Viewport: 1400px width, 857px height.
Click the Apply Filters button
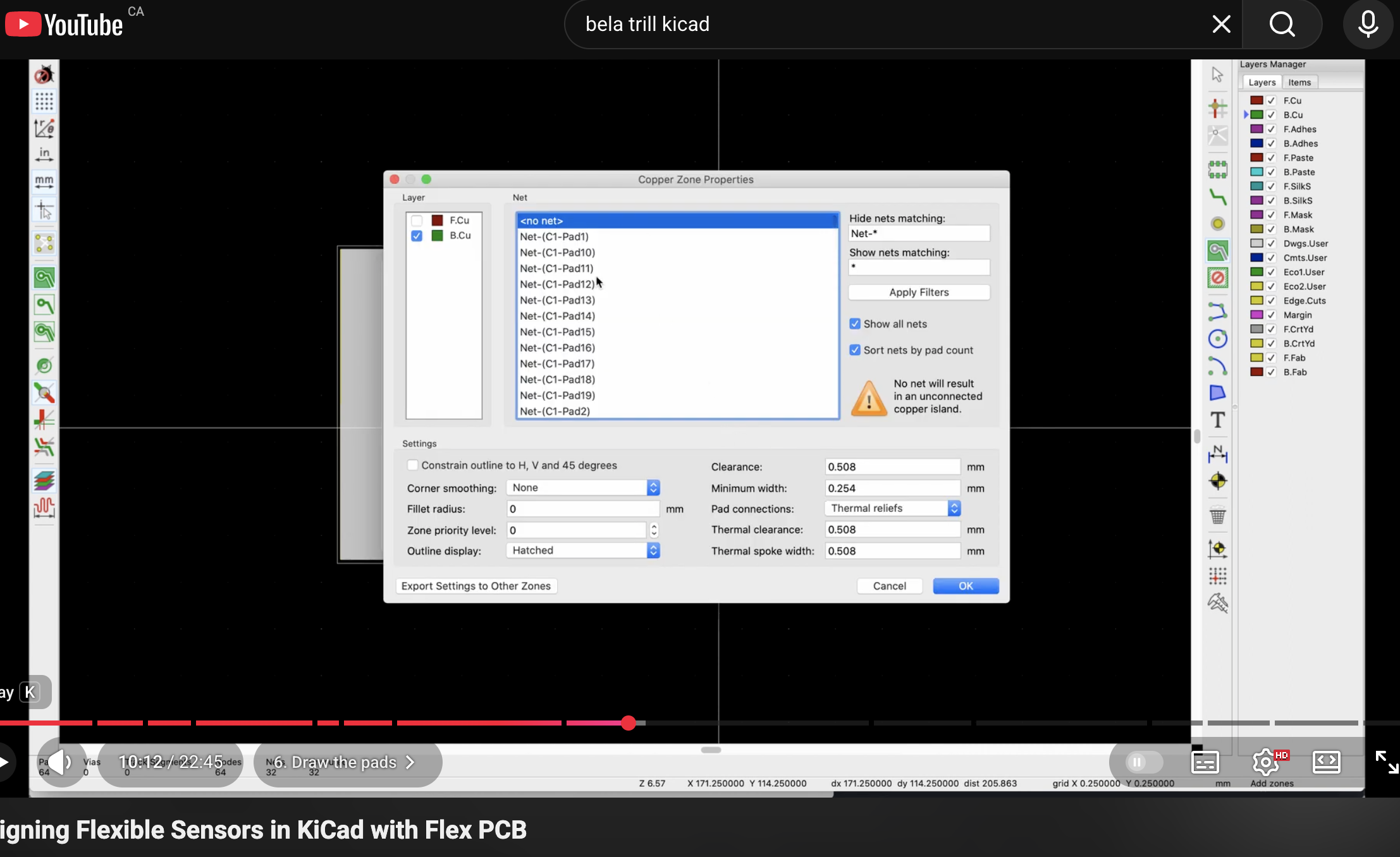coord(919,292)
